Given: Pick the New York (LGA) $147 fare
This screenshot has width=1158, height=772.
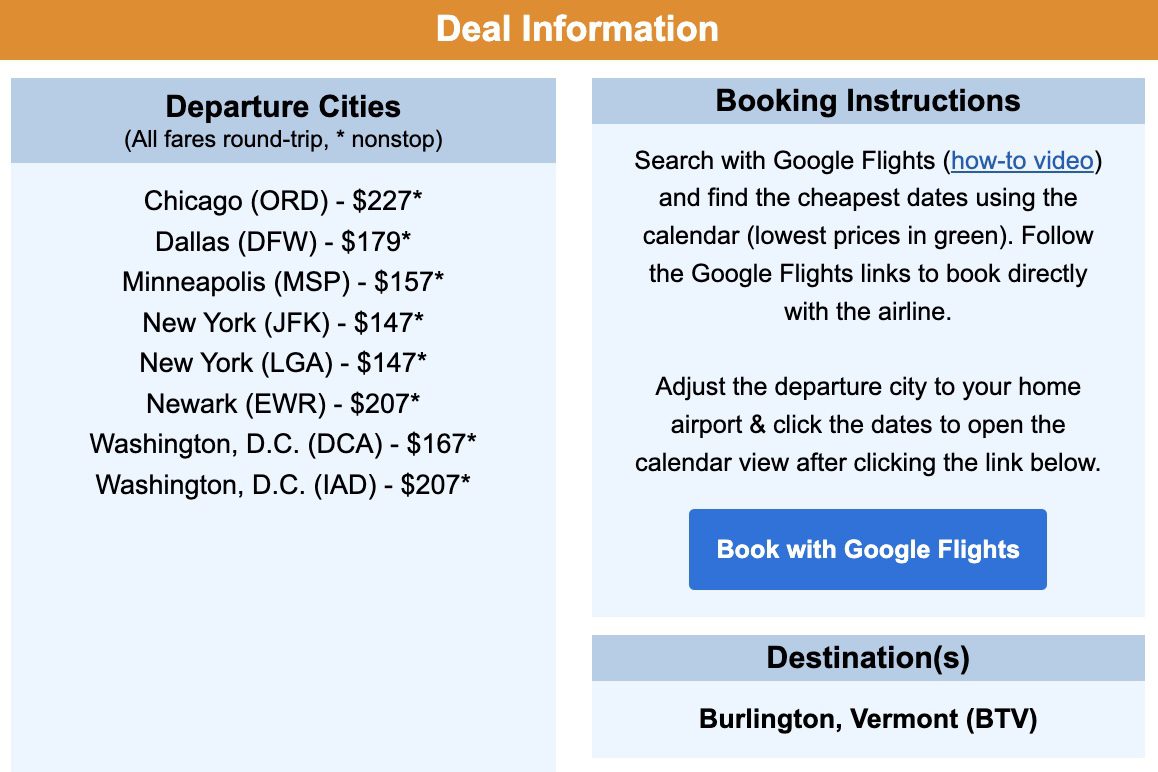Looking at the screenshot, I should point(283,363).
